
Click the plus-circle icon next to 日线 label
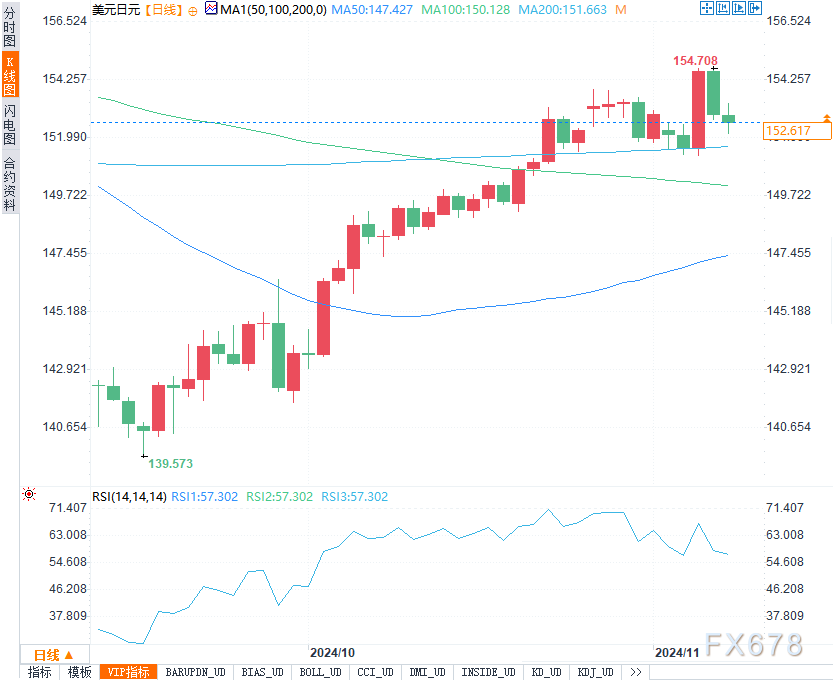[193, 9]
